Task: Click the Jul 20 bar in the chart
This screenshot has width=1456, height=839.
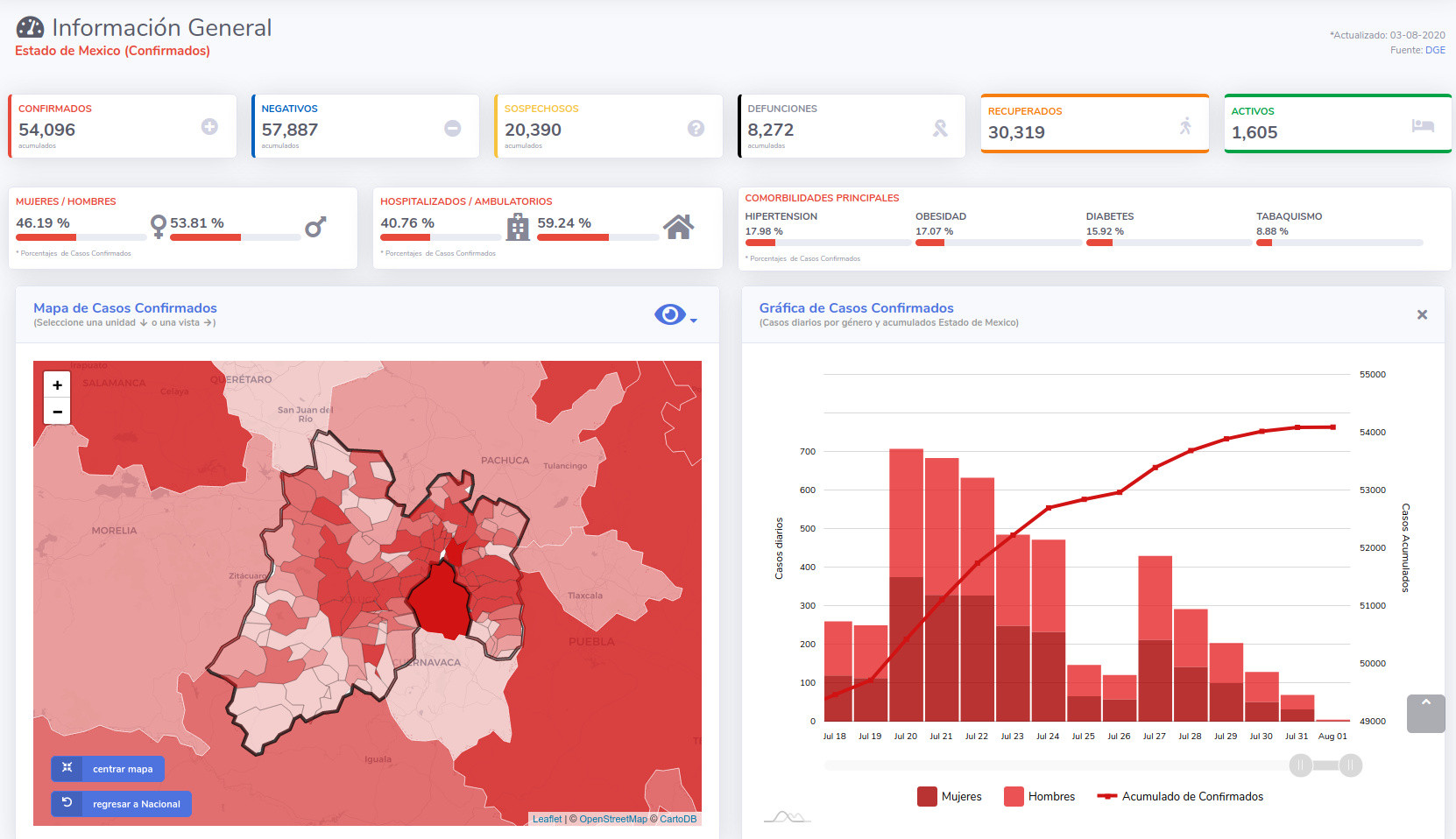Action: pyautogui.click(x=906, y=585)
